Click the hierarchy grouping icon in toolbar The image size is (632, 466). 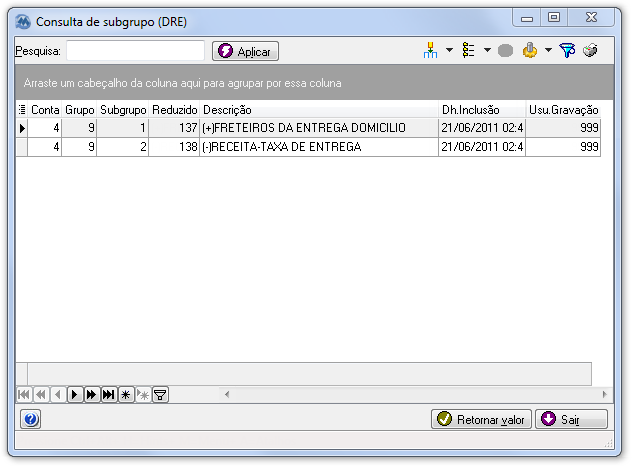click(x=430, y=51)
